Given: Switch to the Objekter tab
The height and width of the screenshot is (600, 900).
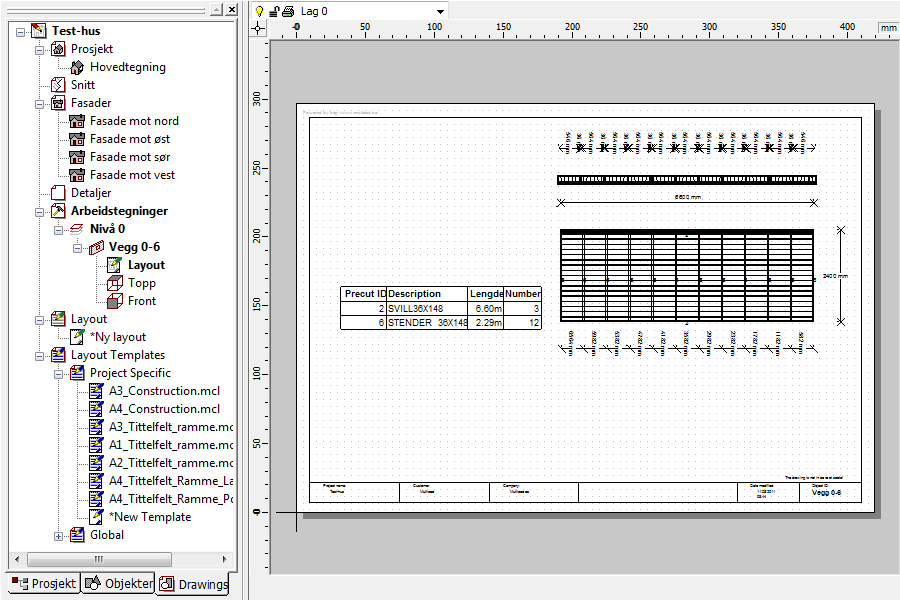Looking at the screenshot, I should point(118,583).
